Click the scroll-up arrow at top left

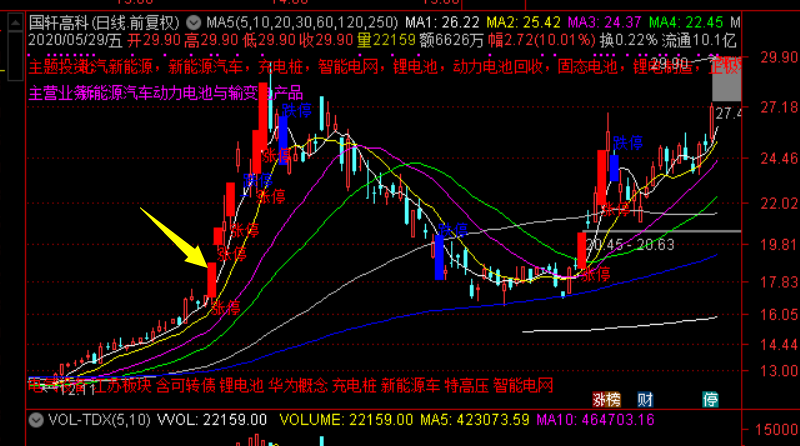[15, 22]
